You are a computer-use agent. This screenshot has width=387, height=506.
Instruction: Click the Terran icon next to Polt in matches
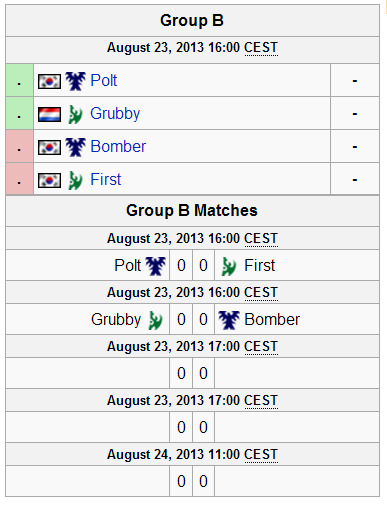click(156, 266)
